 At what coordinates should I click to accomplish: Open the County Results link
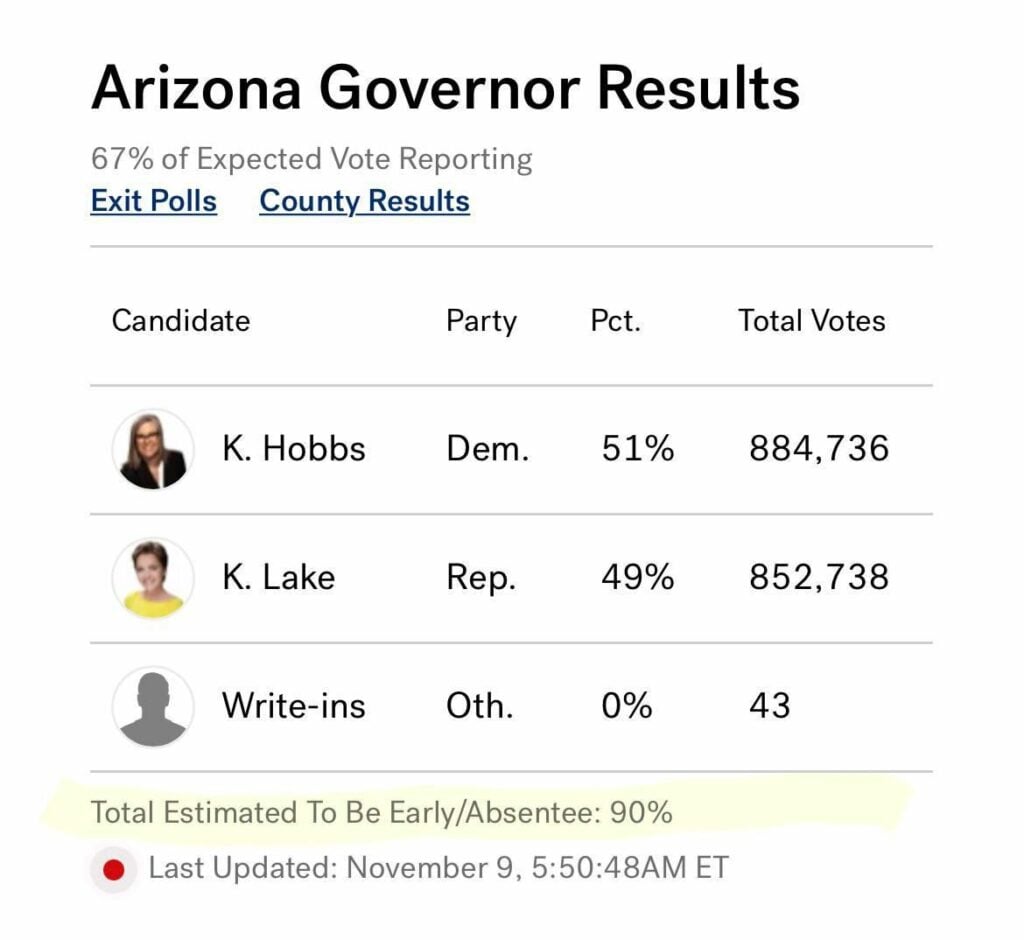tap(364, 201)
